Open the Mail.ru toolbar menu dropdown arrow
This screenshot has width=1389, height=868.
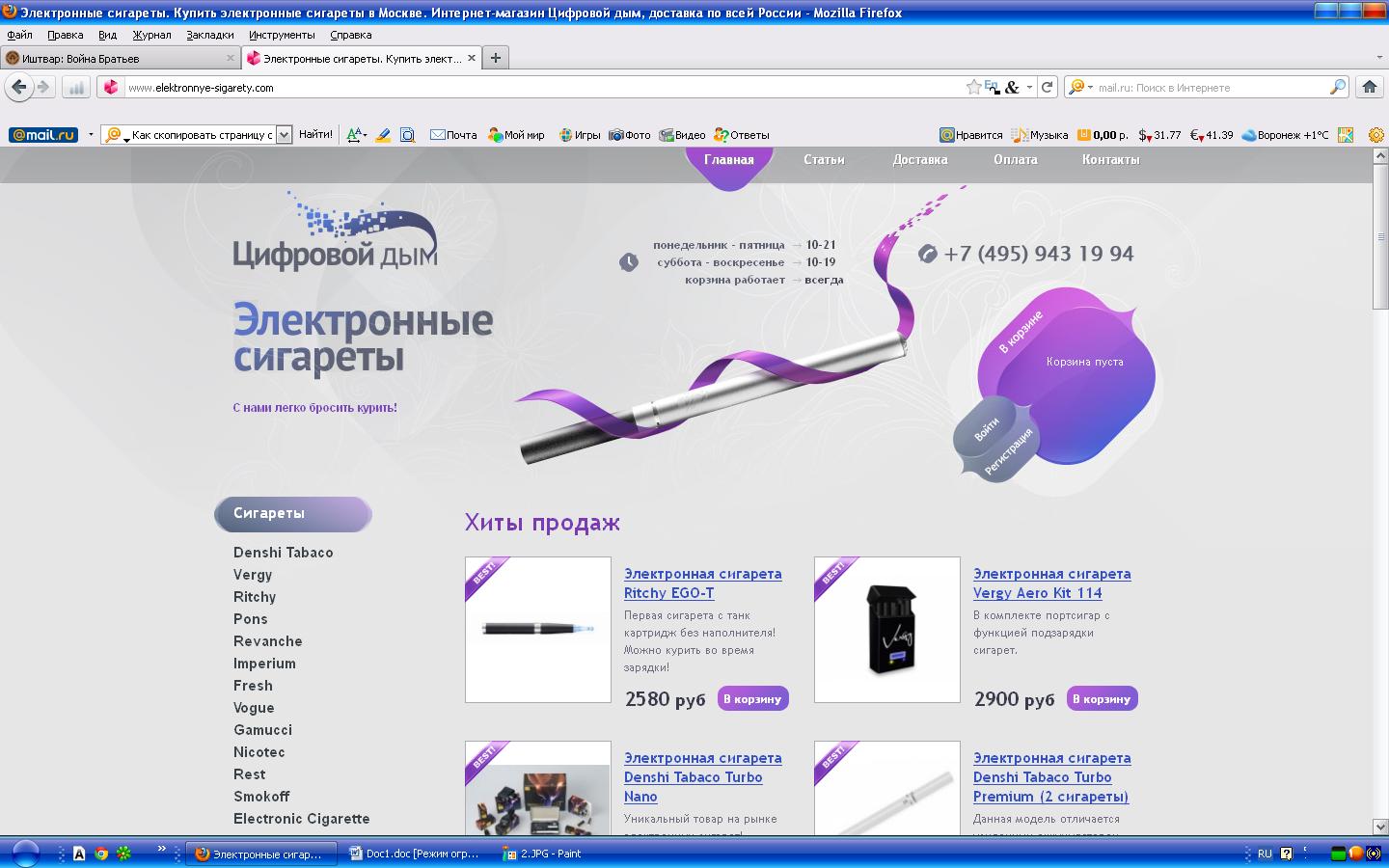click(x=91, y=135)
